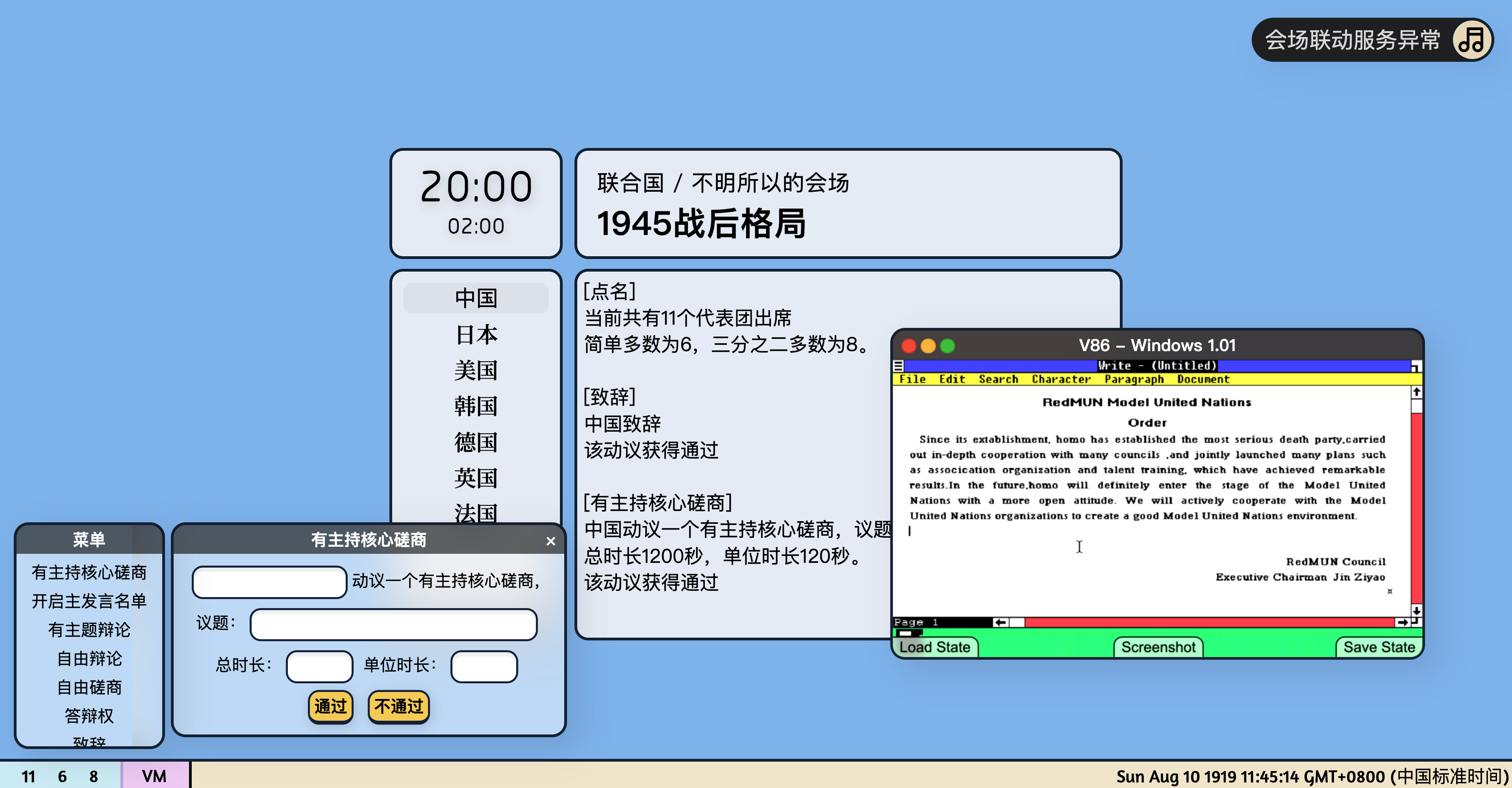Image resolution: width=1512 pixels, height=788 pixels.
Task: Click the horizontal scrollbar thumb in Write
Action: (x=1017, y=622)
